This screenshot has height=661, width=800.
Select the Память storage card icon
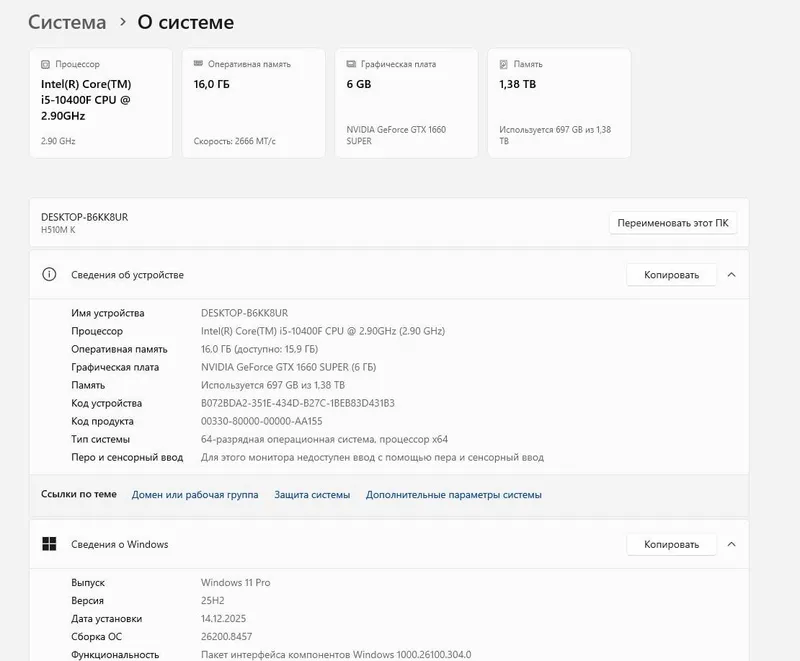504,64
